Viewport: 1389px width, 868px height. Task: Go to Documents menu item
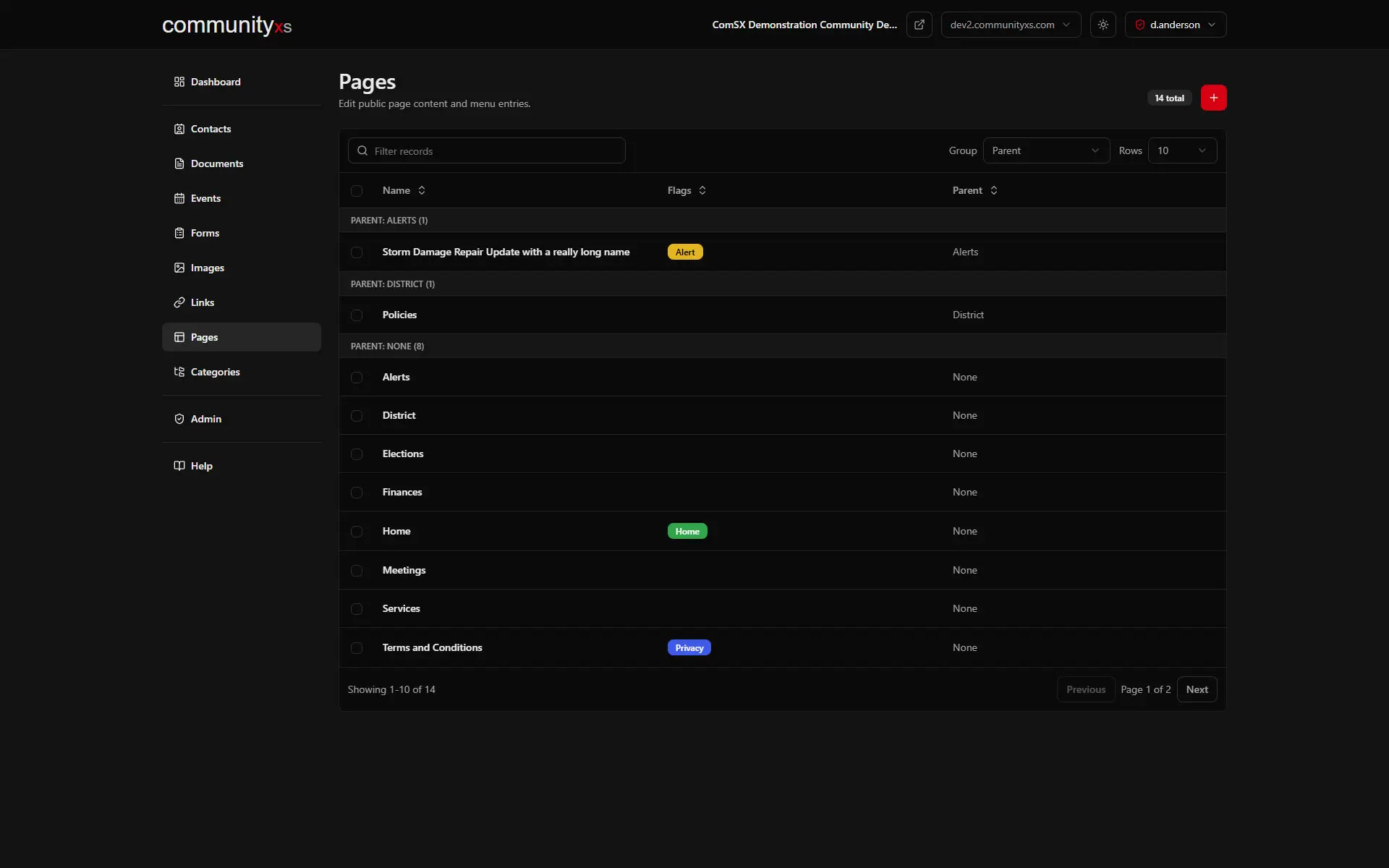[242, 163]
